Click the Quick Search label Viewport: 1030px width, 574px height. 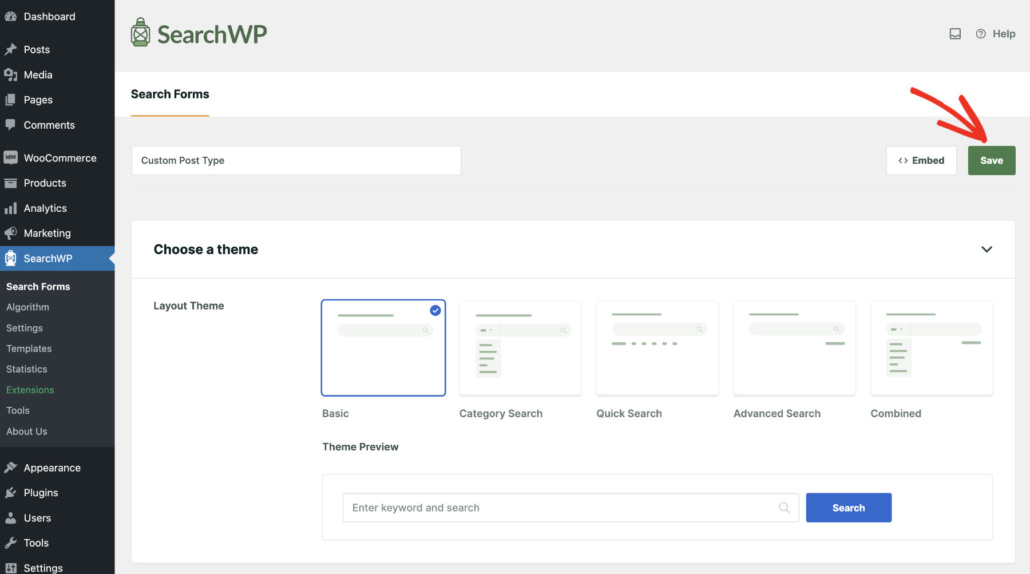coord(629,413)
